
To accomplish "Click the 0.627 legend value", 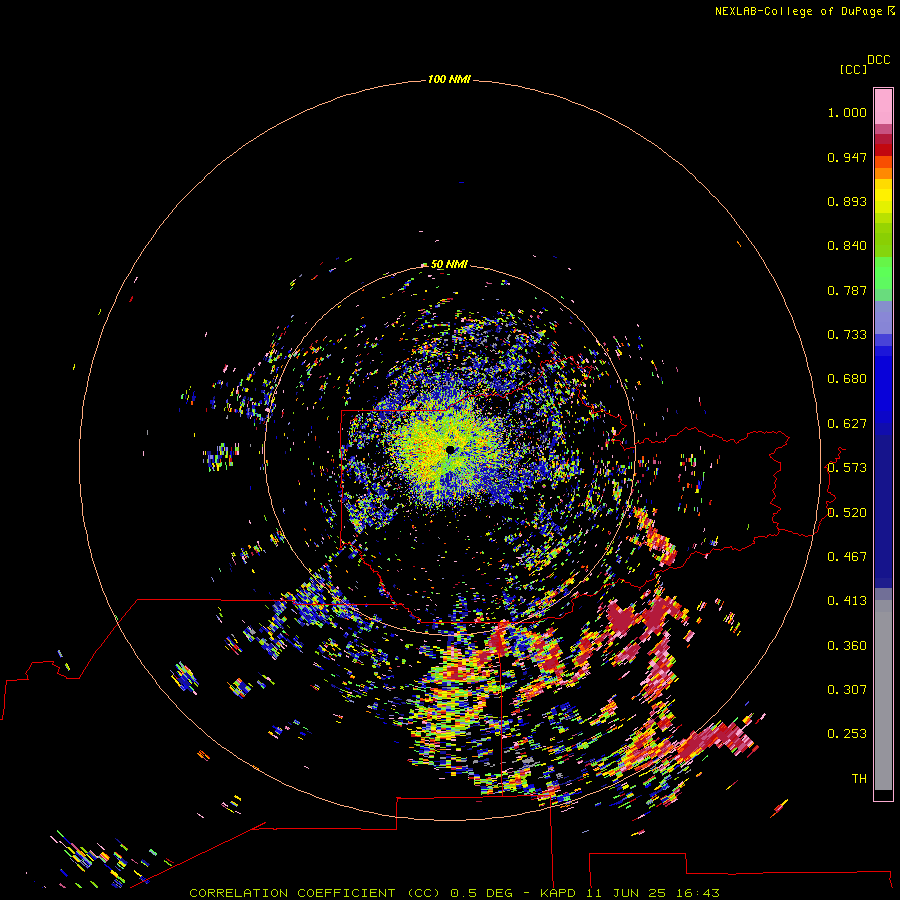I will 847,424.
